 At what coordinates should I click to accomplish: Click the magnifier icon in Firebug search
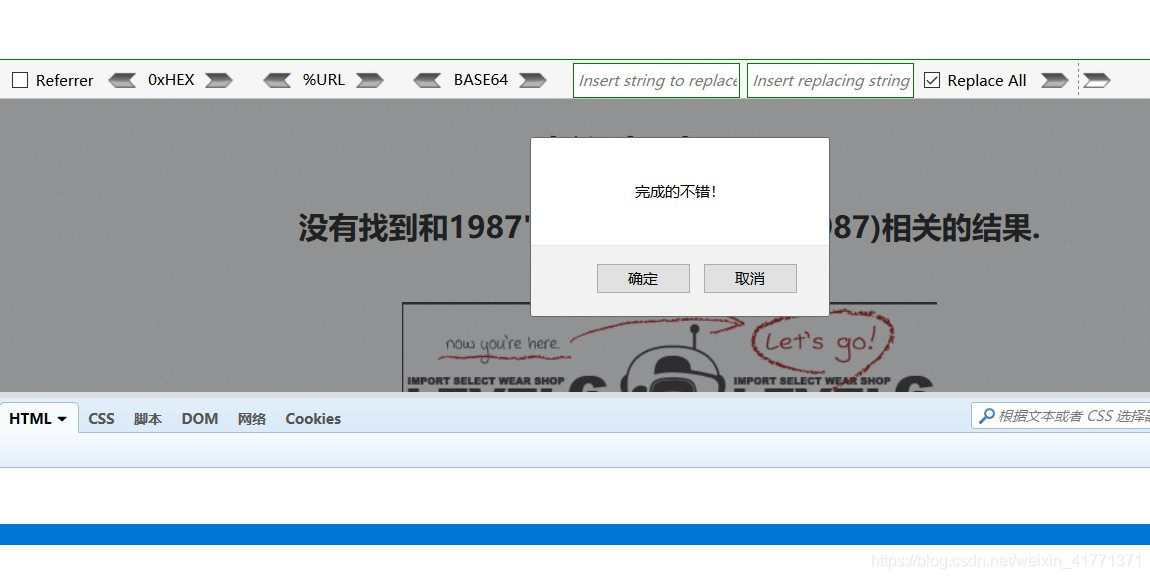point(986,416)
